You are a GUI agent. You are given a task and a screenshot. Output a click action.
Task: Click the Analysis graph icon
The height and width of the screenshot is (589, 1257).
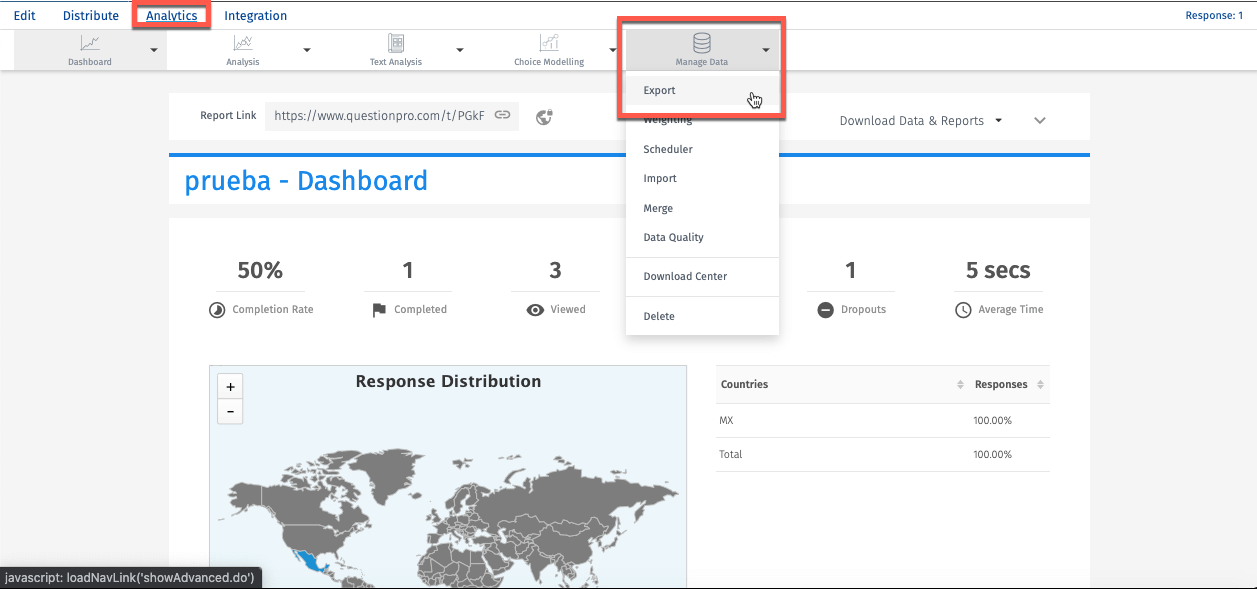click(x=242, y=43)
